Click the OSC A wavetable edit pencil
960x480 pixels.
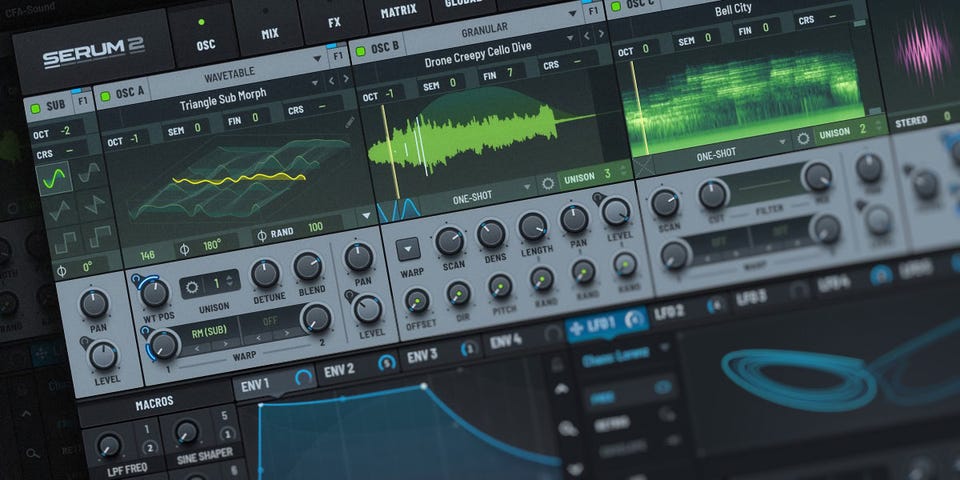coord(350,122)
